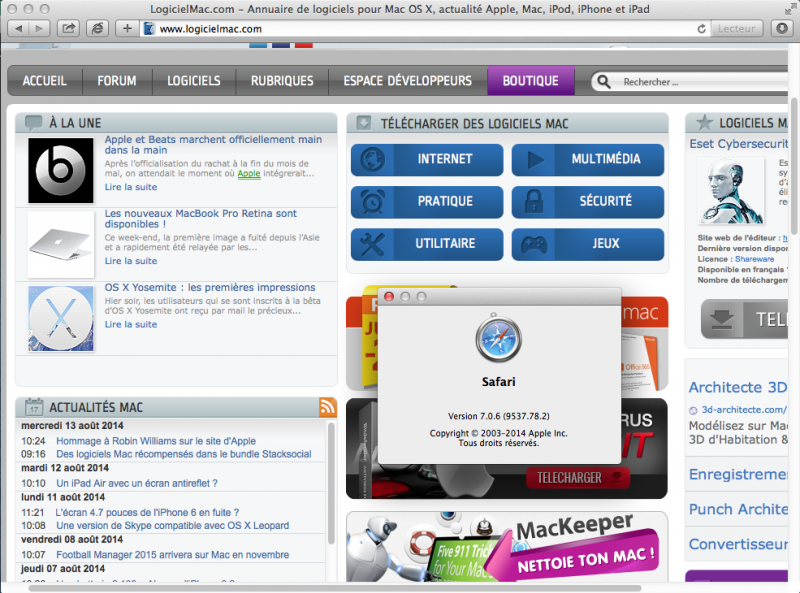This screenshot has width=800, height=593.
Task: Click the padlock icon on SÉCURITÉ
Action: pyautogui.click(x=534, y=201)
